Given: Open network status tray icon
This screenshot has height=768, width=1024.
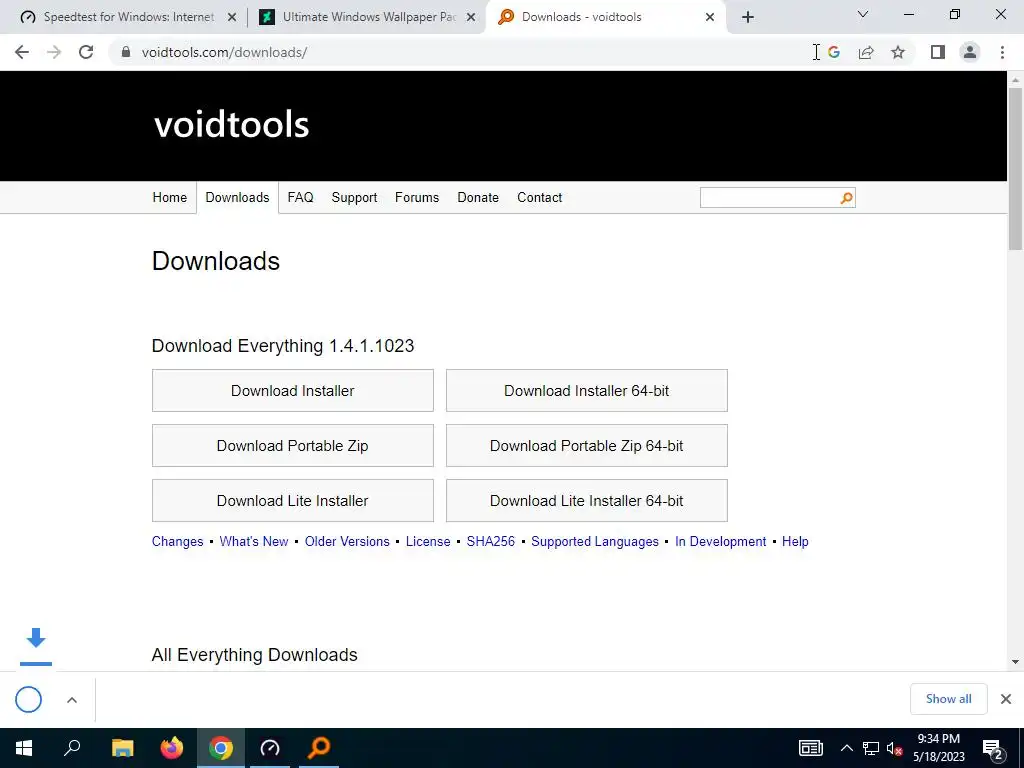Looking at the screenshot, I should tap(871, 748).
